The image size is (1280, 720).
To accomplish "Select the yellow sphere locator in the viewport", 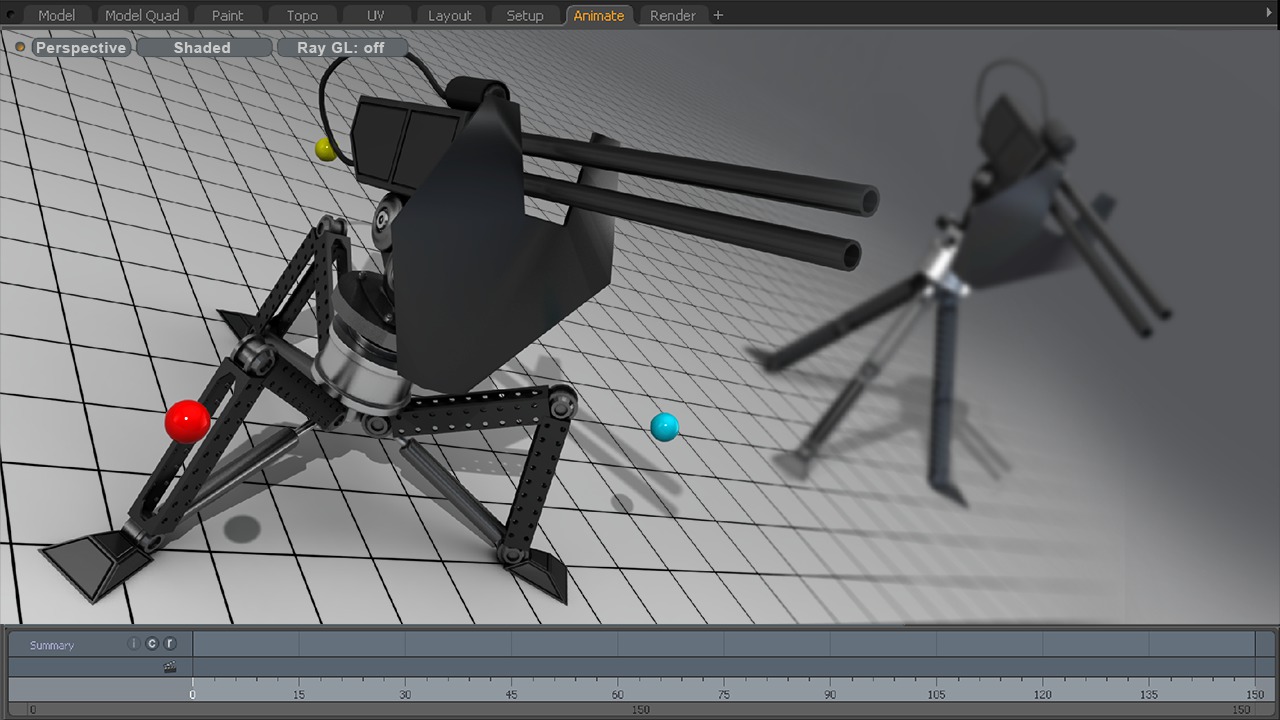I will point(325,149).
